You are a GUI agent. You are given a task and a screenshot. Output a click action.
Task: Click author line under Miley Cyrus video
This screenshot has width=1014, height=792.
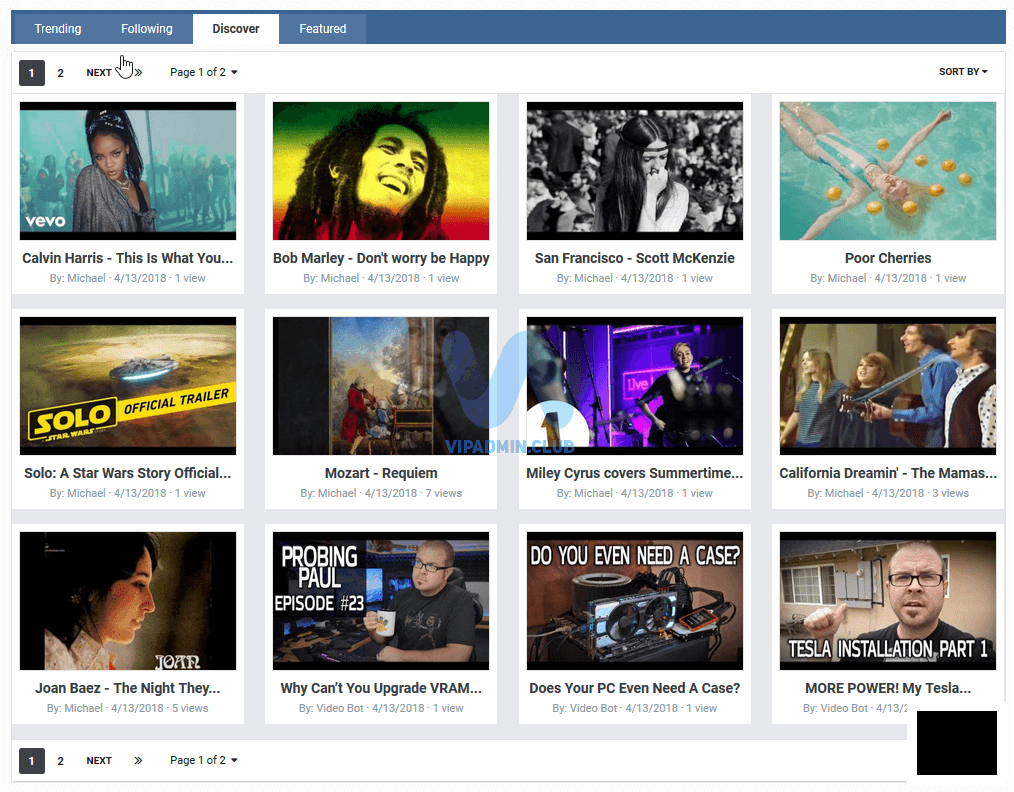[x=634, y=493]
